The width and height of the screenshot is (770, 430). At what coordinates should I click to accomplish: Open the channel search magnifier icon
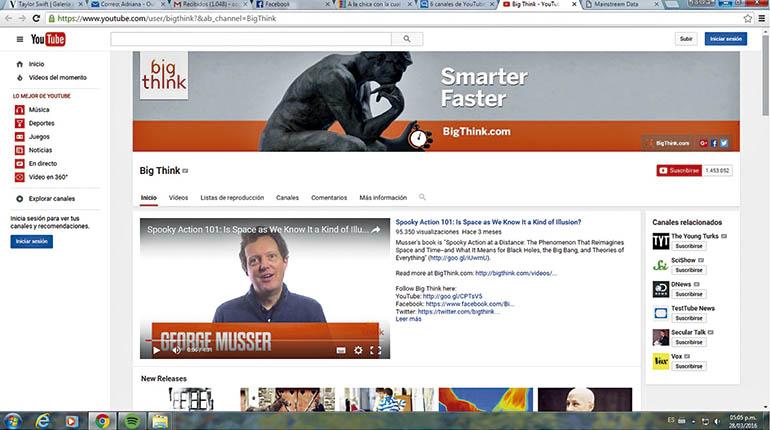tap(422, 197)
